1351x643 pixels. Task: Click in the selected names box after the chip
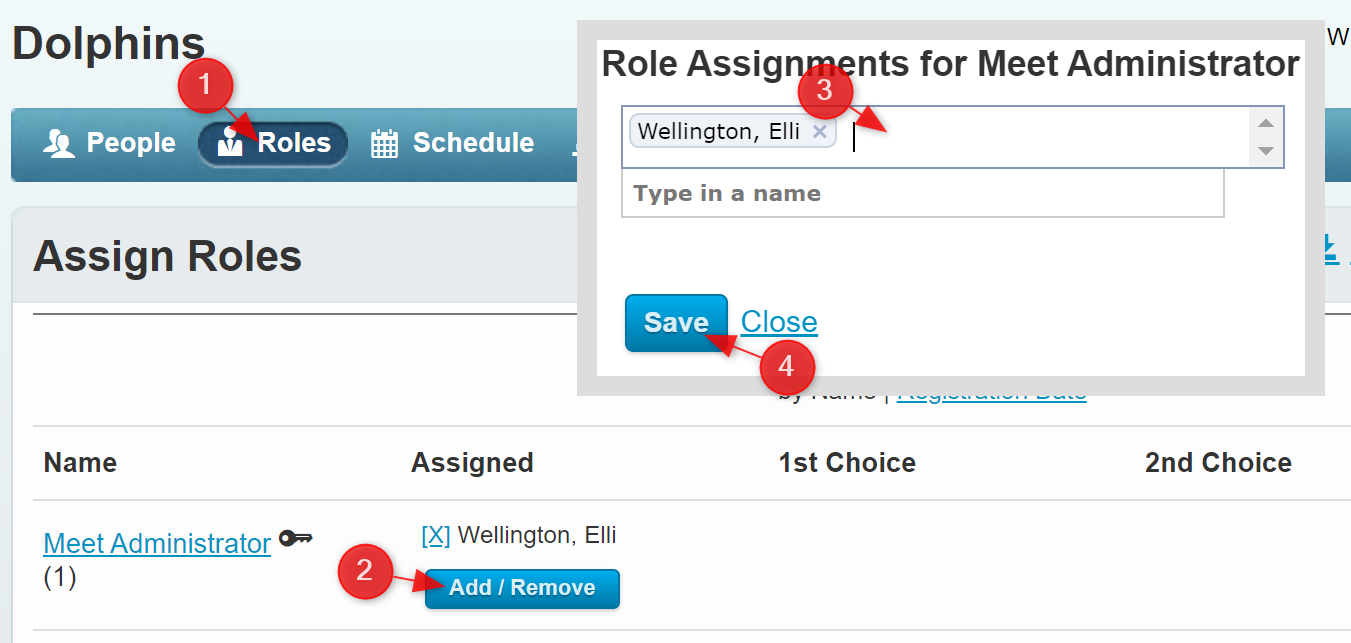(x=1040, y=137)
